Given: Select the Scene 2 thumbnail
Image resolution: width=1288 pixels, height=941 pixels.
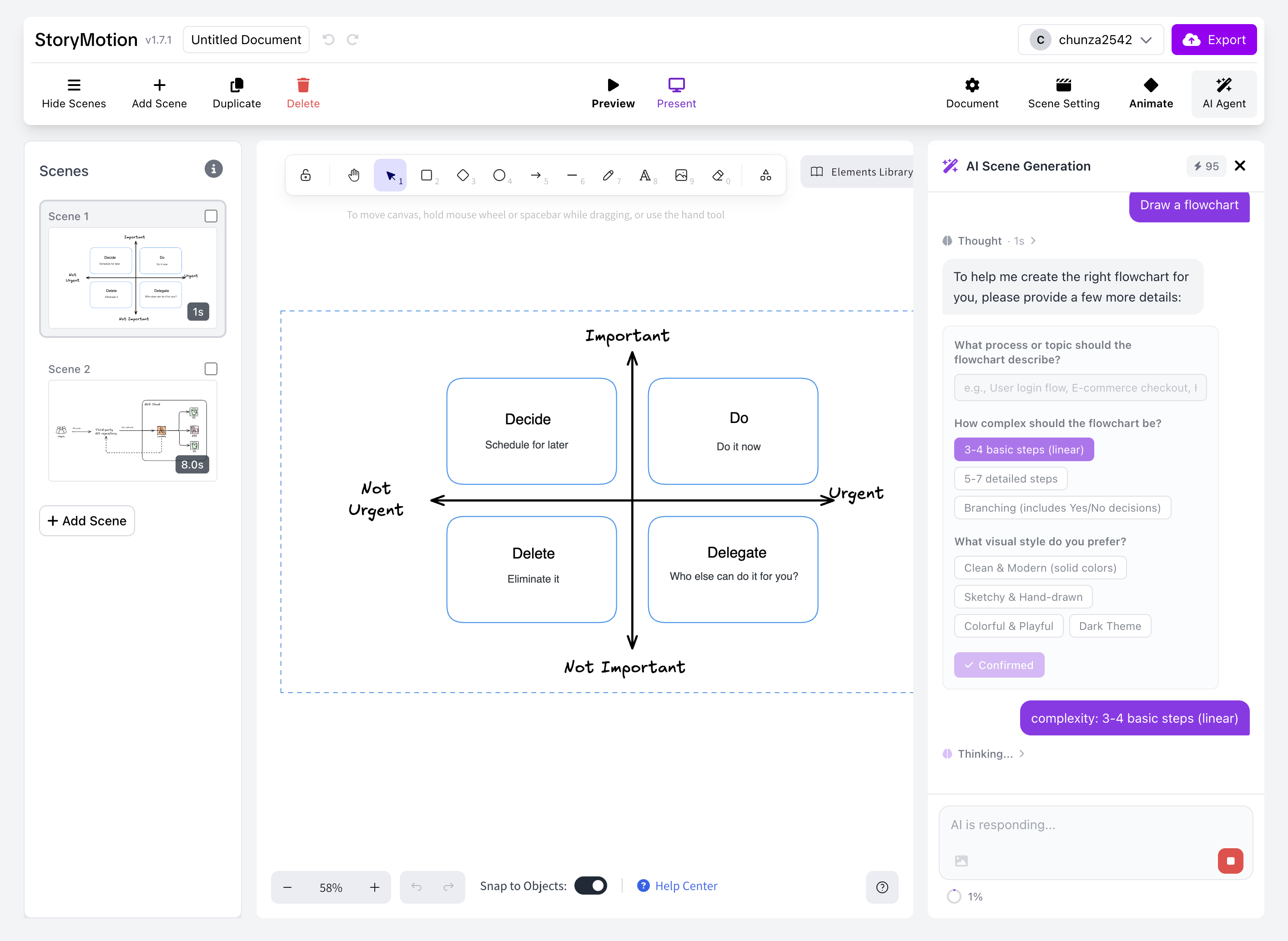Looking at the screenshot, I should click(132, 431).
